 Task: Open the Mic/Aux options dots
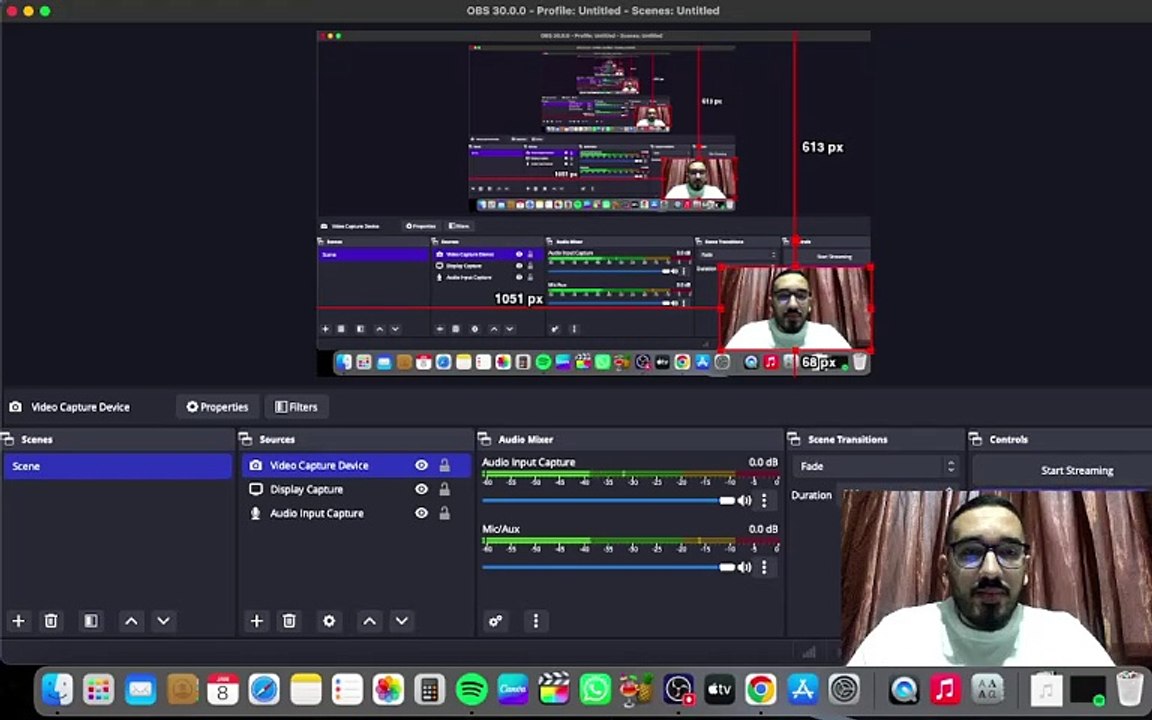[764, 567]
